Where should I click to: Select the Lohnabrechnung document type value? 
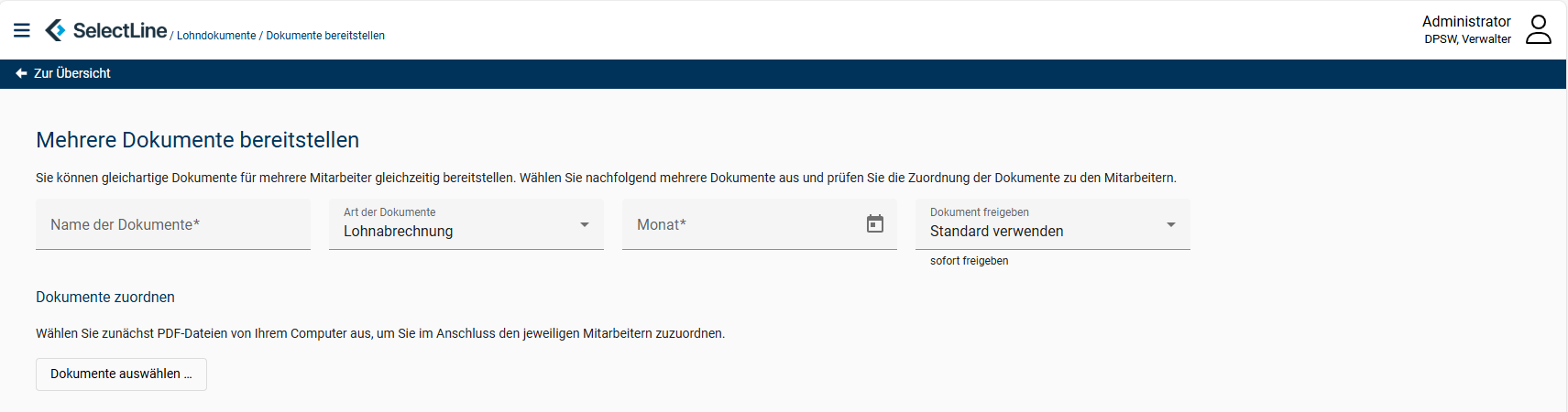coord(399,232)
